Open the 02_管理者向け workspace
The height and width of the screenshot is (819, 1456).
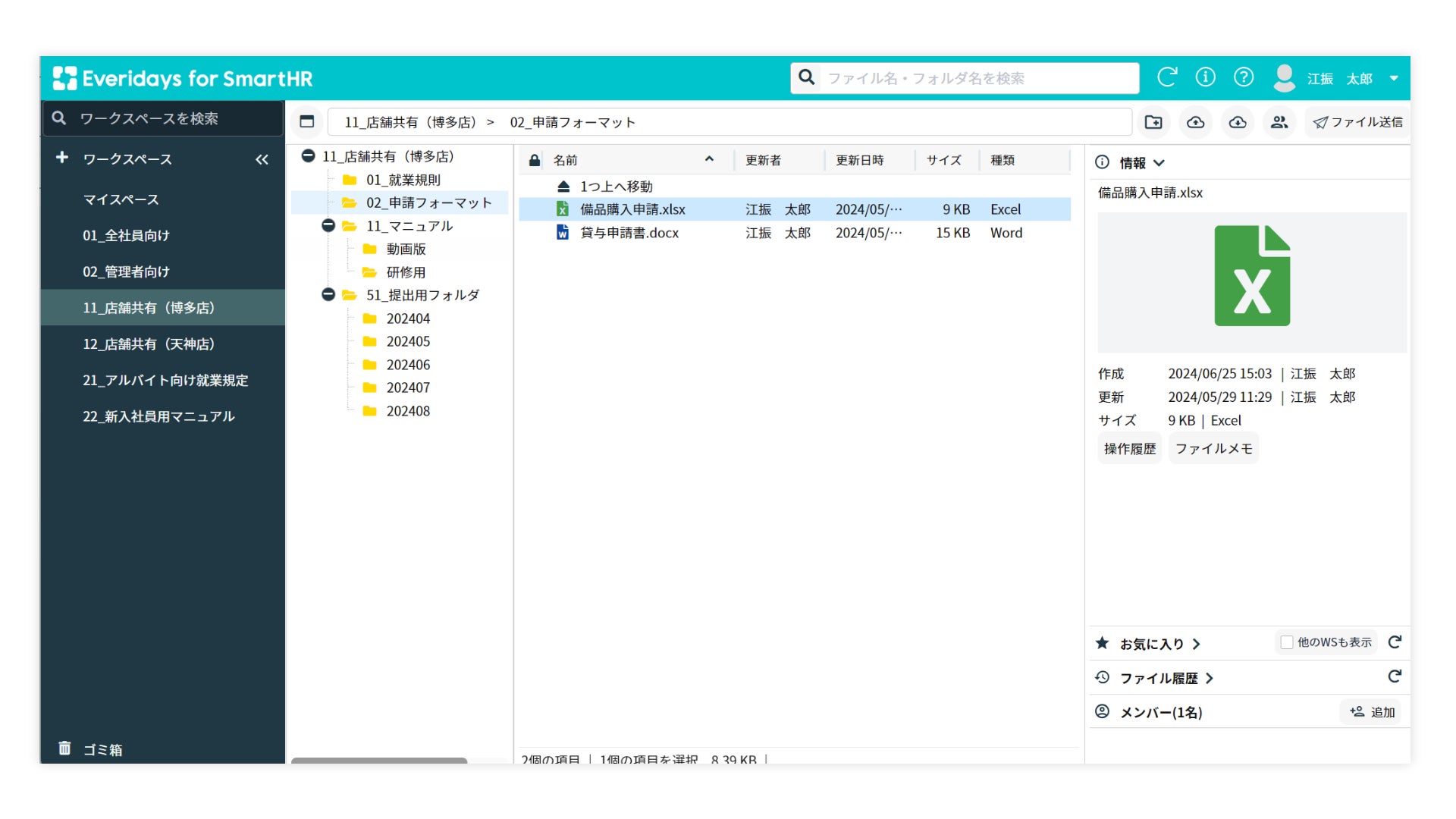[126, 271]
